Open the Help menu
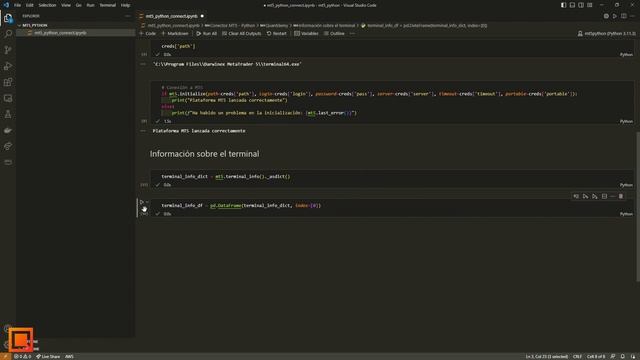Screen dimensions: 640x360 coord(125,5)
